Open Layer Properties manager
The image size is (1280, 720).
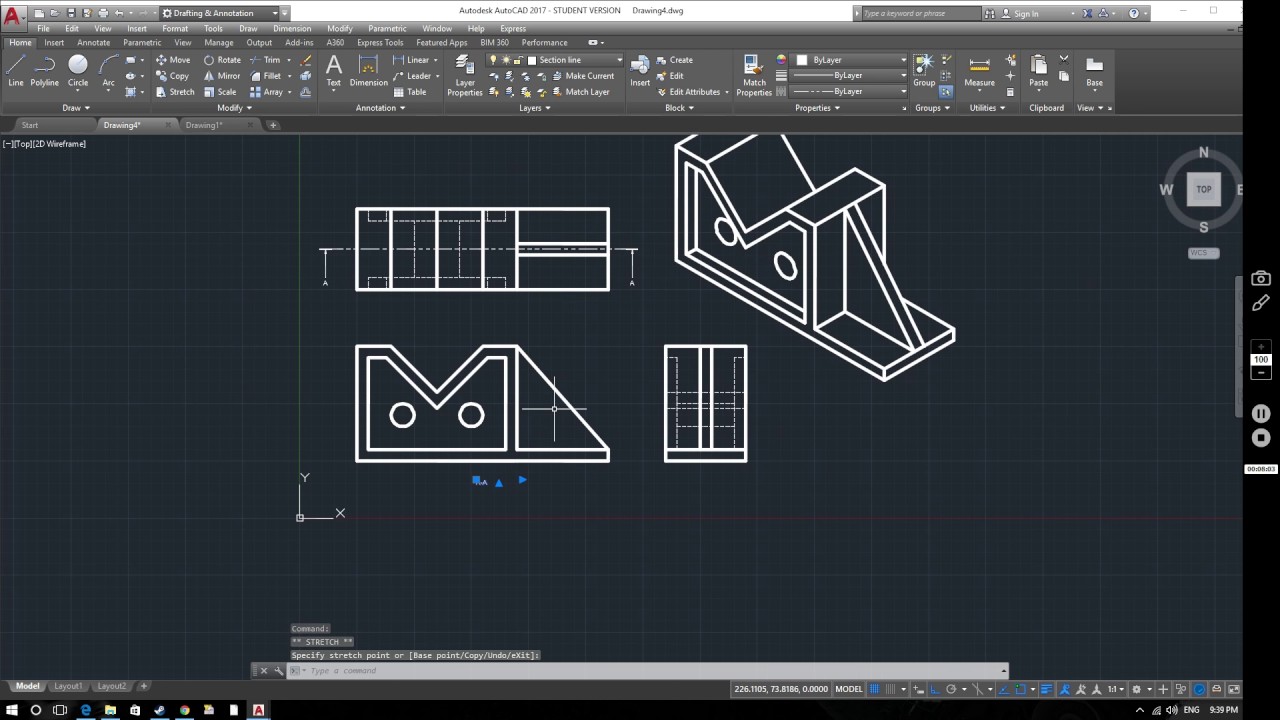click(x=464, y=73)
